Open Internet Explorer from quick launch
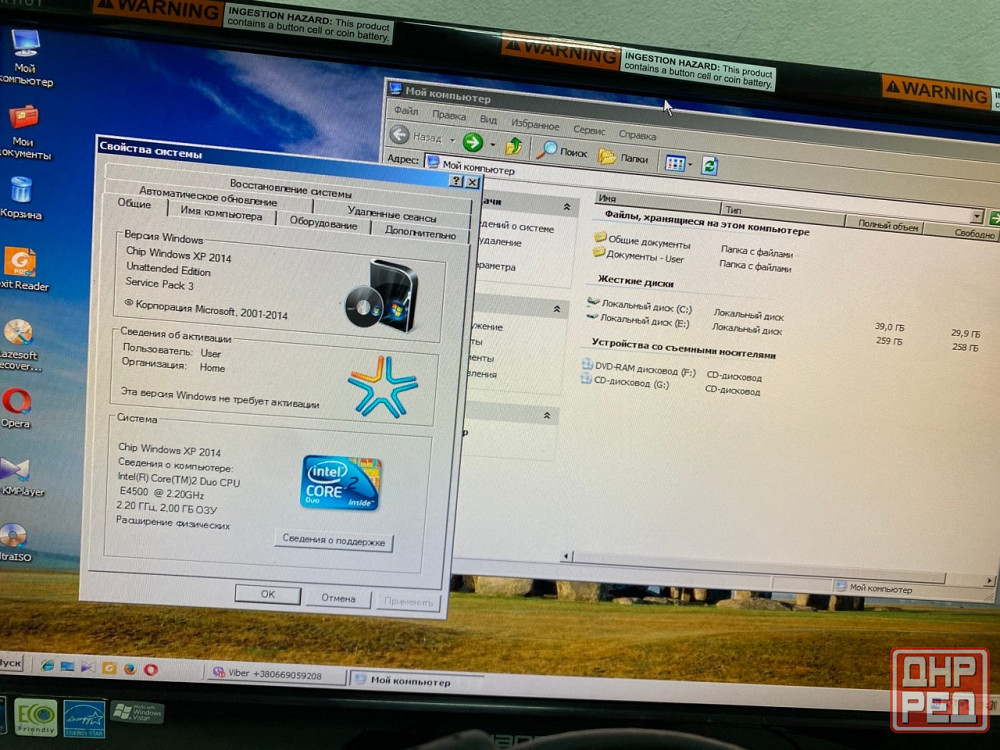 47,666
